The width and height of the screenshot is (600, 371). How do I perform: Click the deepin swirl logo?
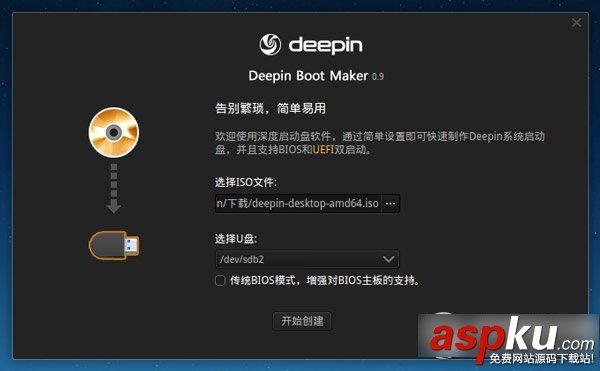(270, 44)
